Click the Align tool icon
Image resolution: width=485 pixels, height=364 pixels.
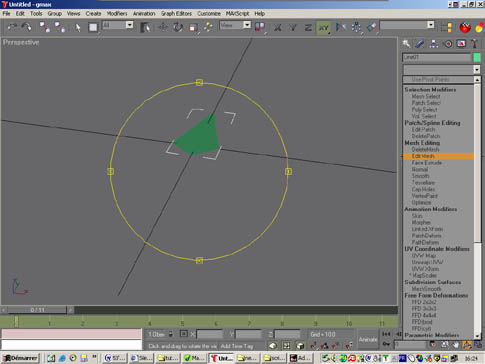point(371,27)
